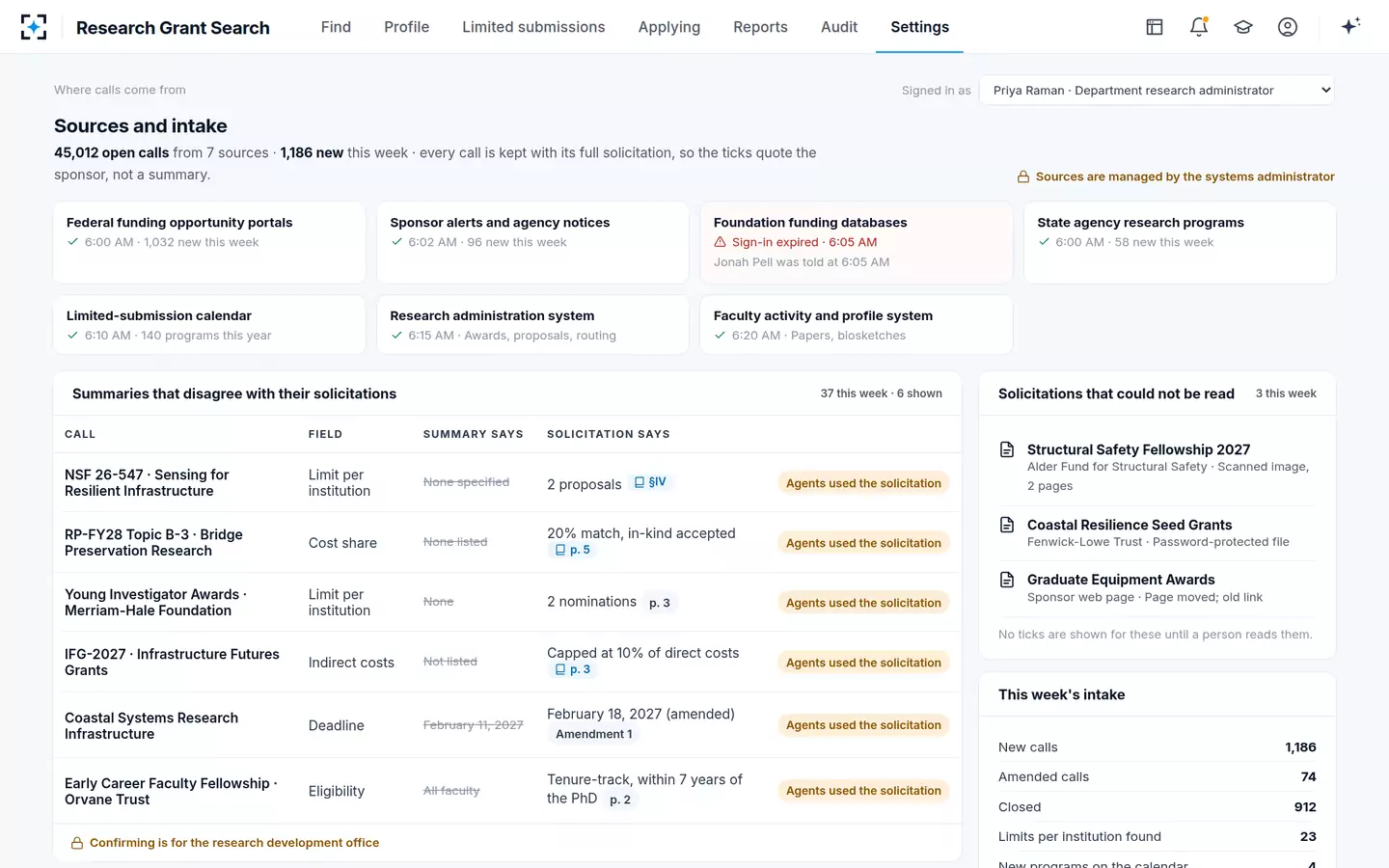Image resolution: width=1389 pixels, height=868 pixels.
Task: Click check icon on Federal funding opportunity portals
Action: (x=72, y=242)
